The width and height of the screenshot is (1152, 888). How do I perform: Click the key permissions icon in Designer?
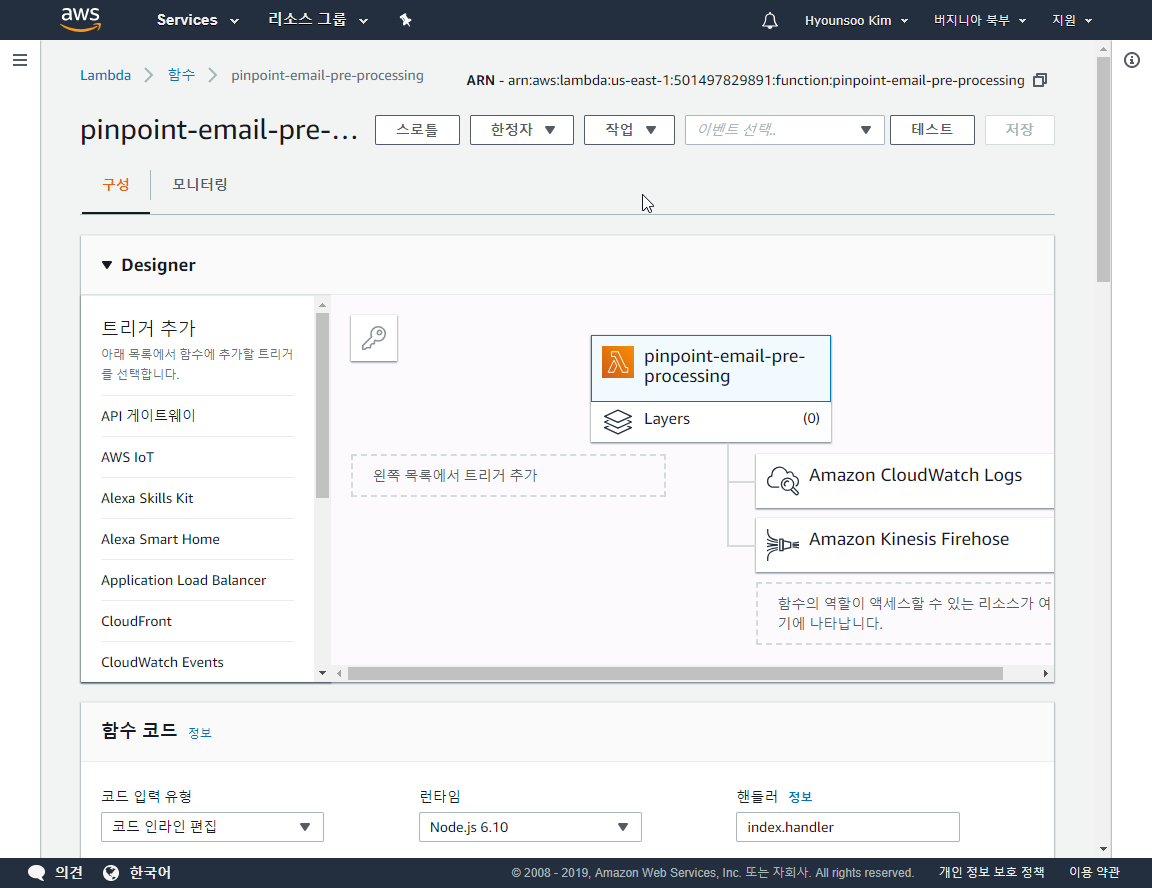click(374, 338)
